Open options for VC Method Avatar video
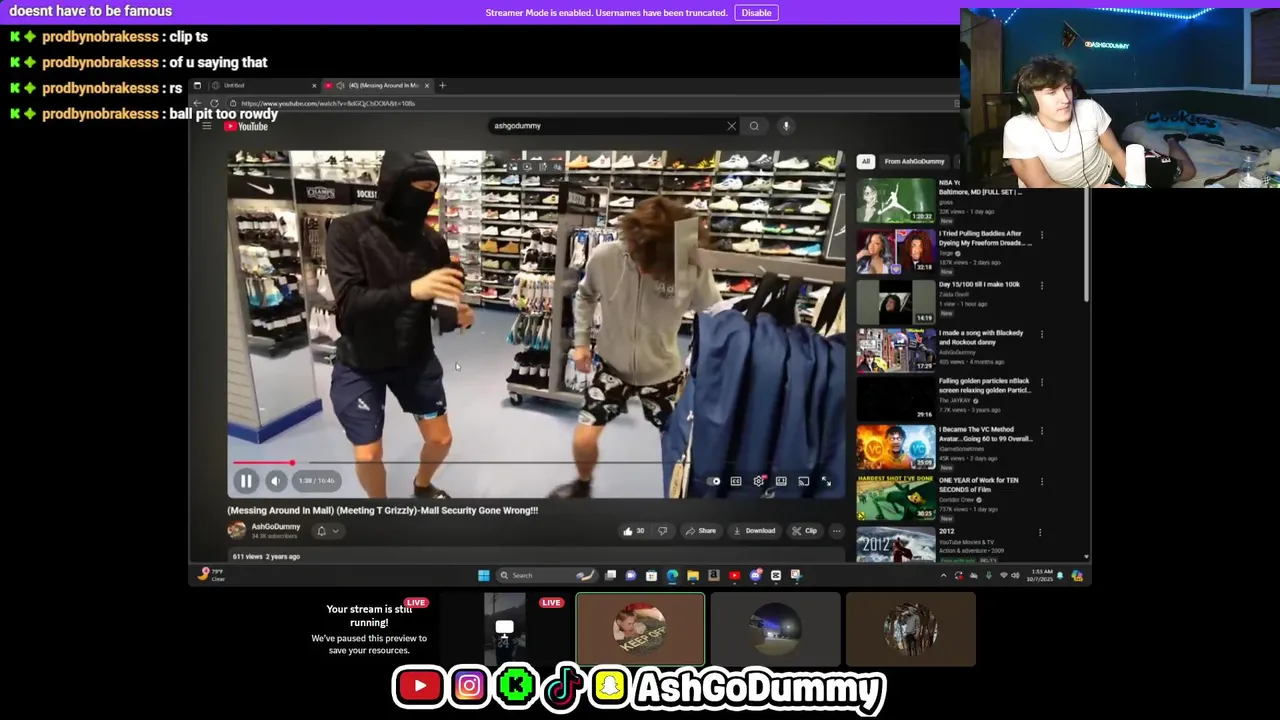The height and width of the screenshot is (720, 1280). click(x=1041, y=432)
